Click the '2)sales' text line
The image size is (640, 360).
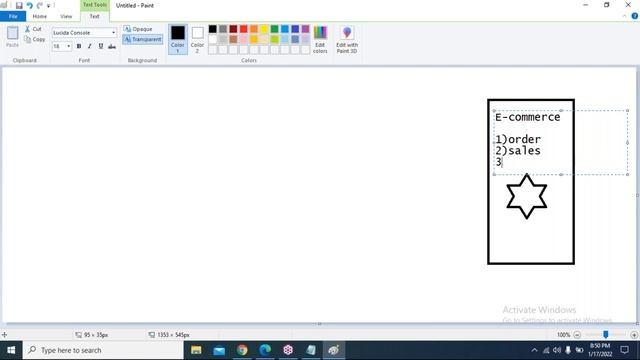(x=518, y=151)
